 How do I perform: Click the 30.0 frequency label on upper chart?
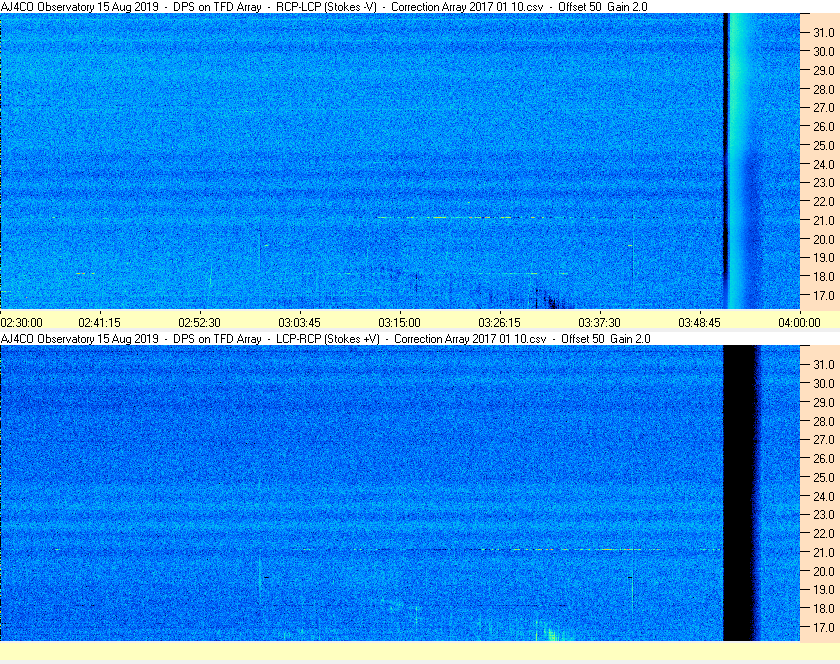824,51
